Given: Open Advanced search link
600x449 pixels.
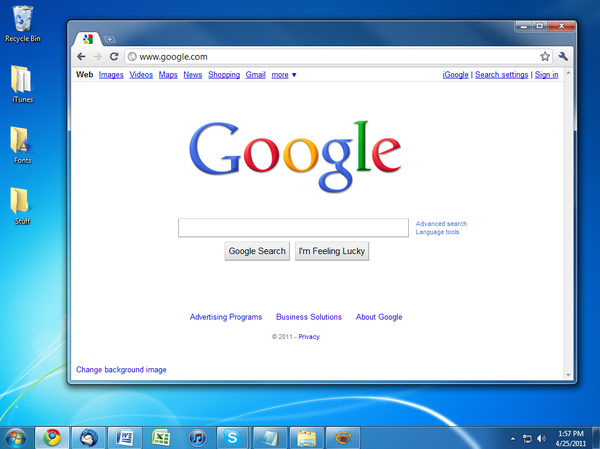Looking at the screenshot, I should pos(441,224).
